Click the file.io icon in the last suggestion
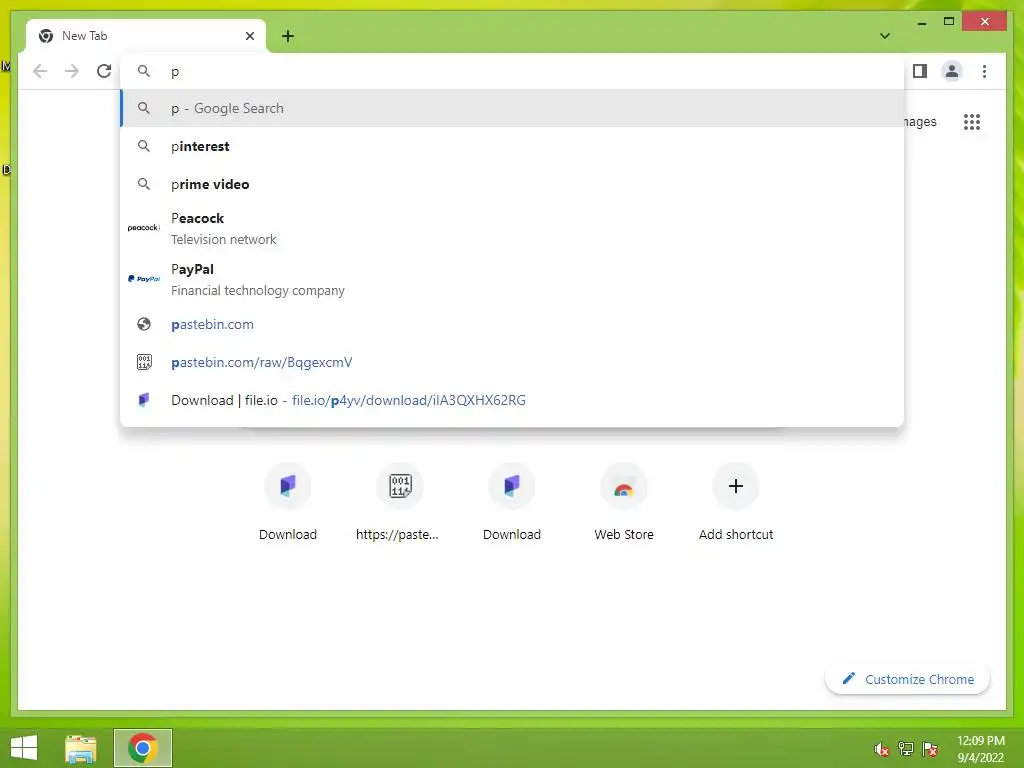 pyautogui.click(x=144, y=400)
